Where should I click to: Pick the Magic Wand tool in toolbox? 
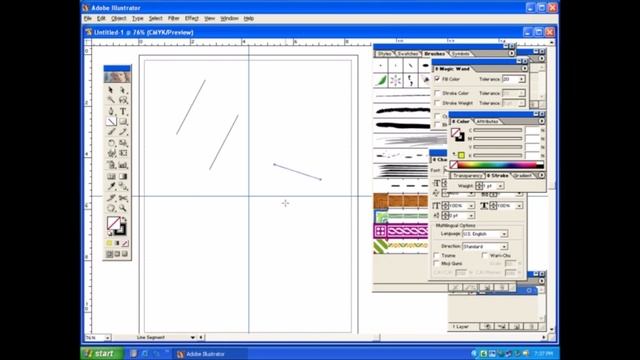point(111,100)
